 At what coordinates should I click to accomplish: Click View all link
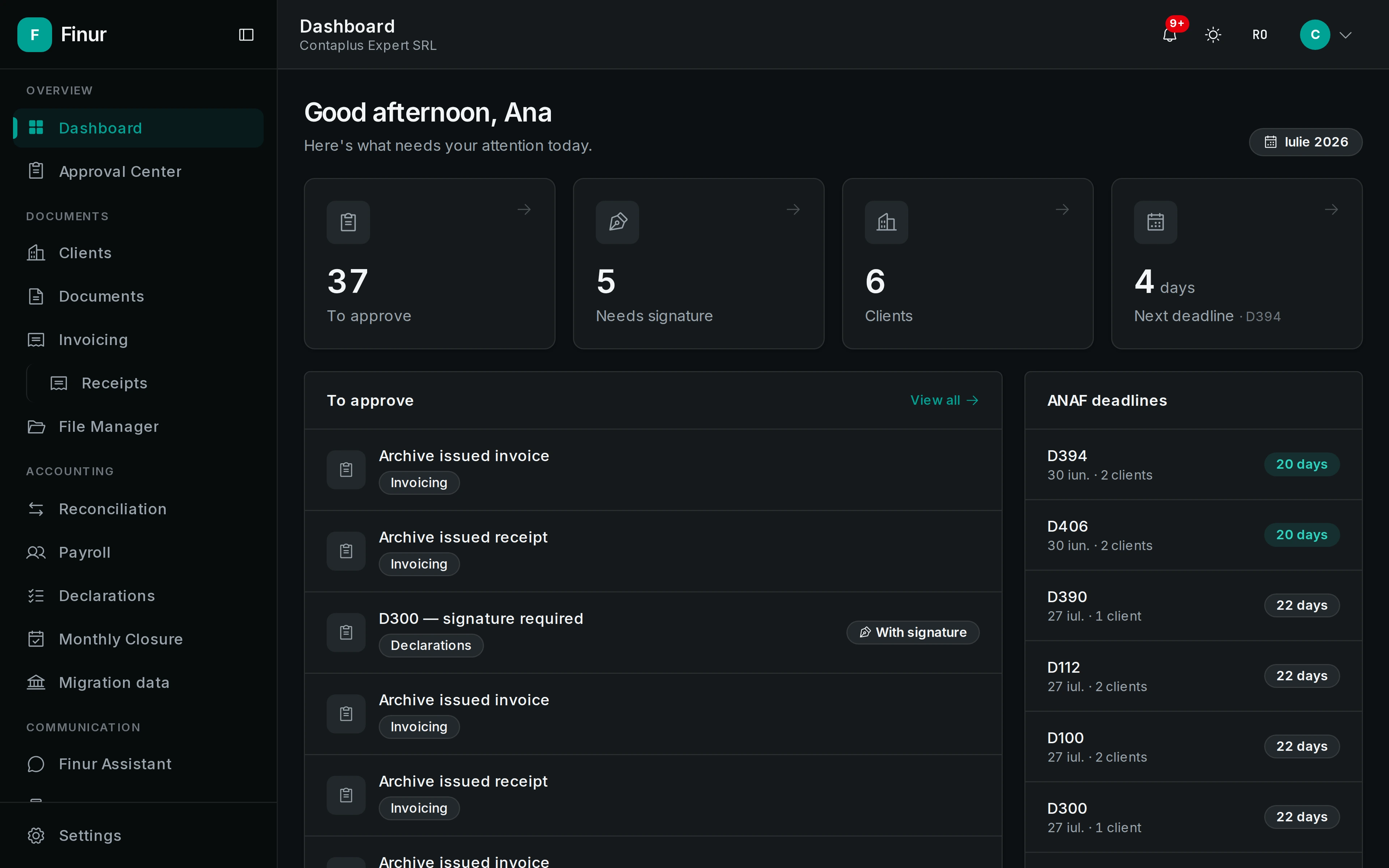tap(945, 400)
